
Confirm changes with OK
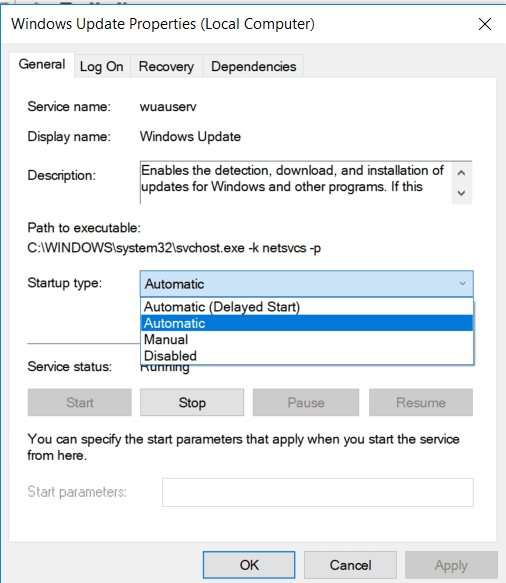[249, 565]
